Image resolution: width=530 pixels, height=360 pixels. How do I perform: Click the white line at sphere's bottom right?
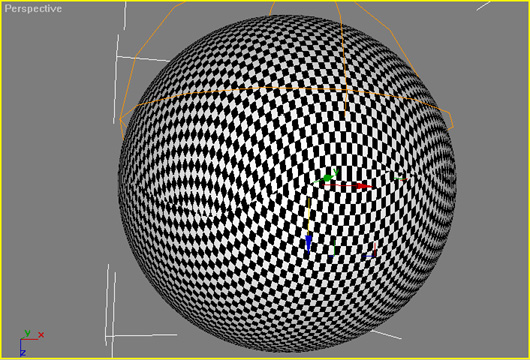(386, 334)
